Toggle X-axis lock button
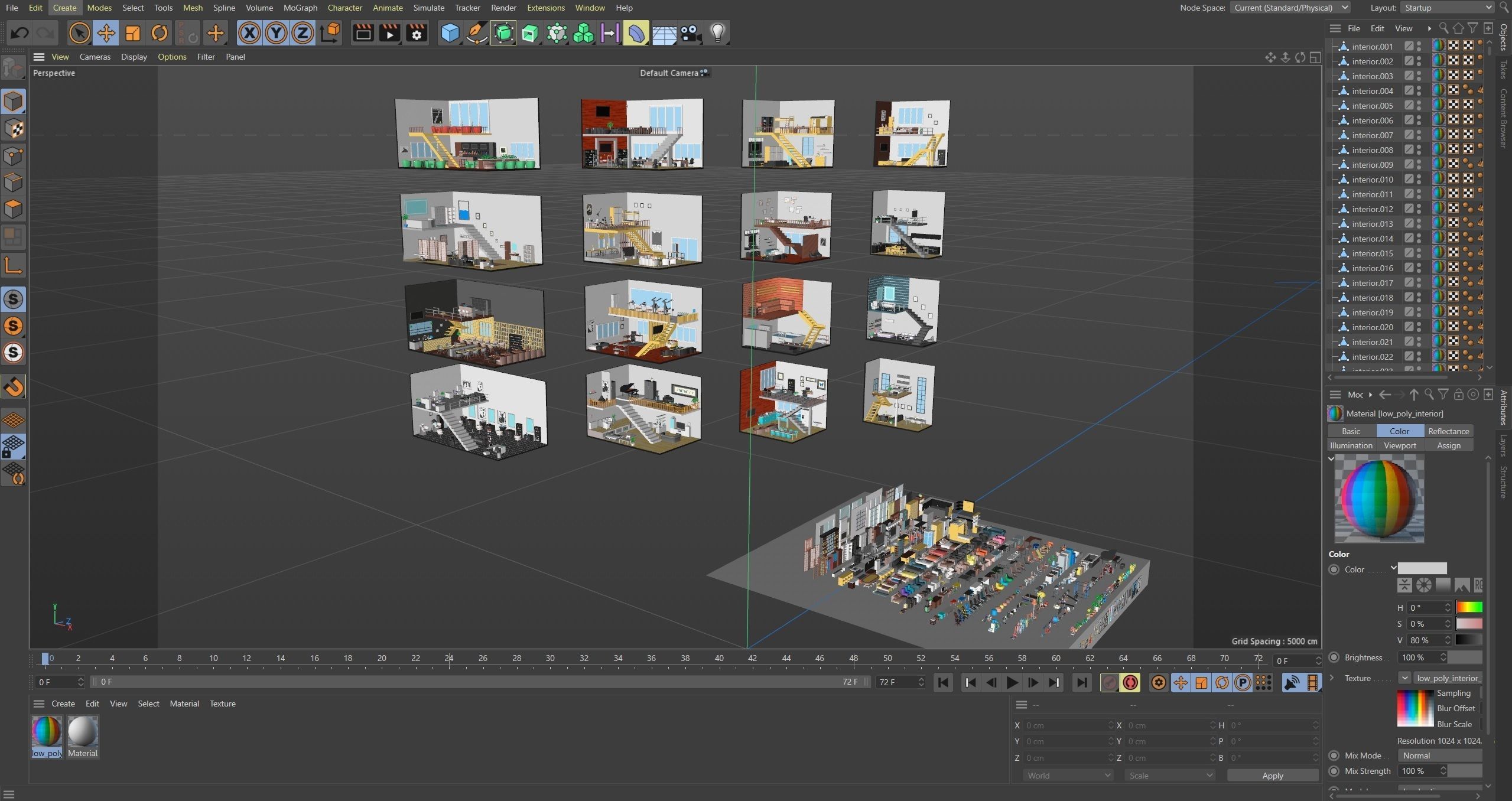The height and width of the screenshot is (801, 1512). (x=249, y=33)
